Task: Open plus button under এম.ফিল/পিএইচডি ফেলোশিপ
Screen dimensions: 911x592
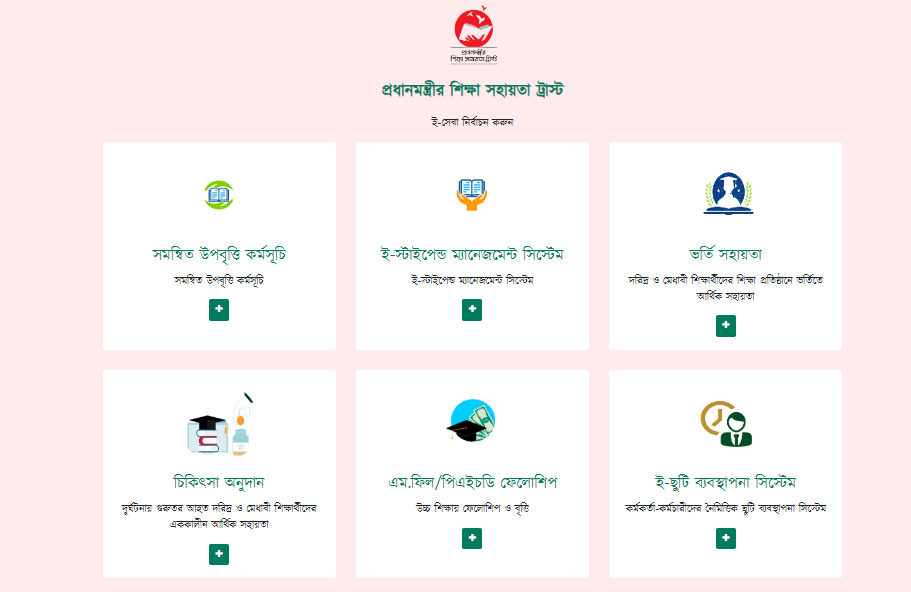Action: click(x=472, y=539)
